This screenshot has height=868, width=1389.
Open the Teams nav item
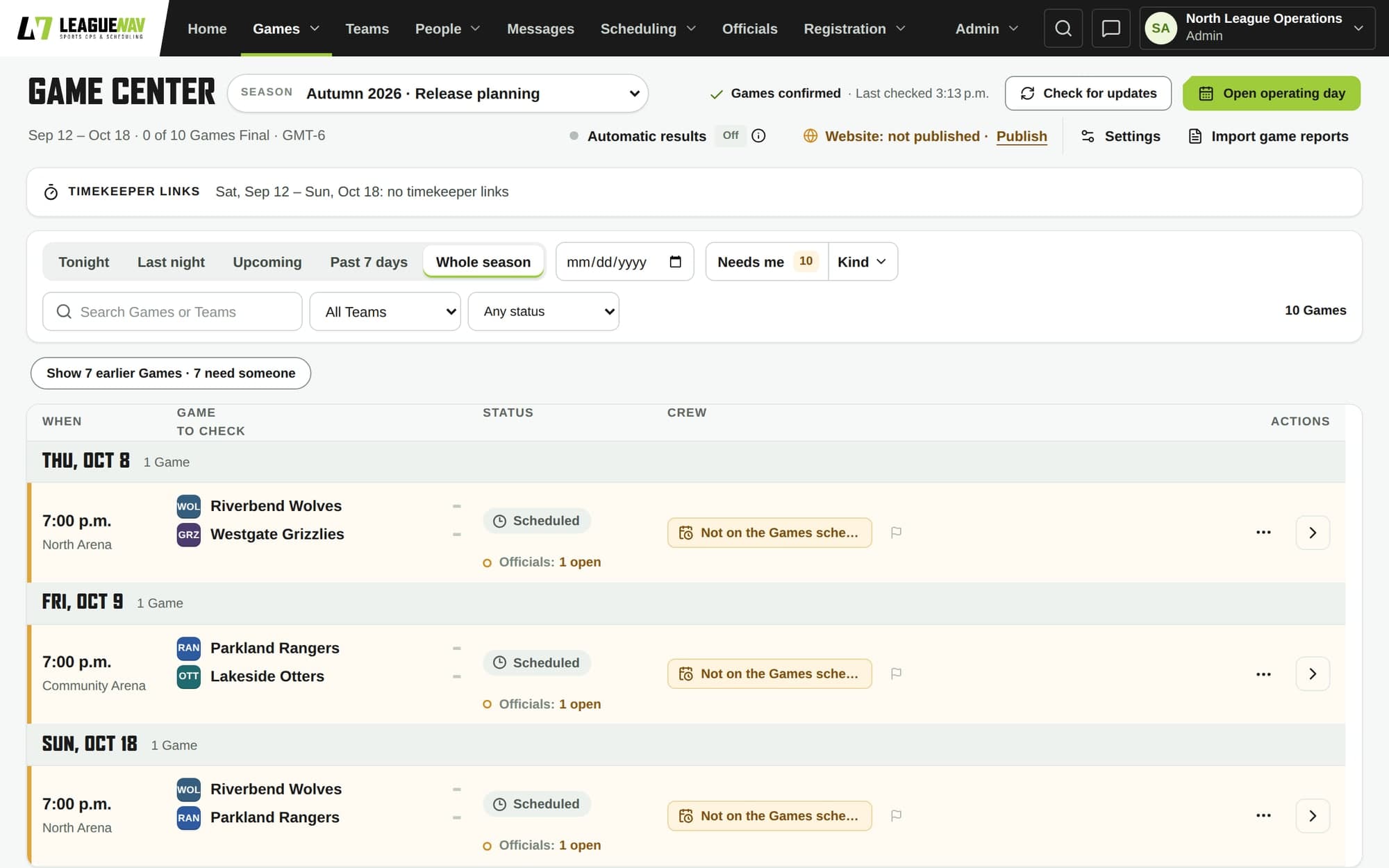367,28
